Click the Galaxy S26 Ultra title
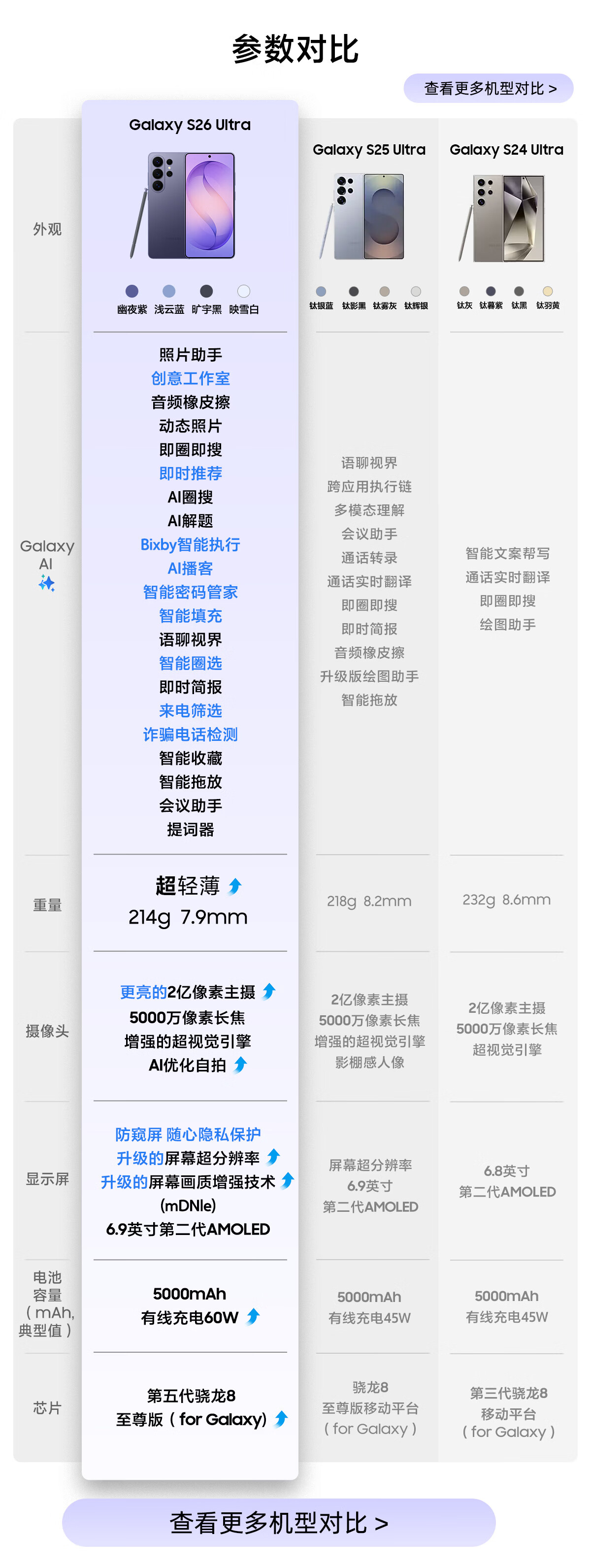Screen dimensions: 591x1568 point(190,125)
